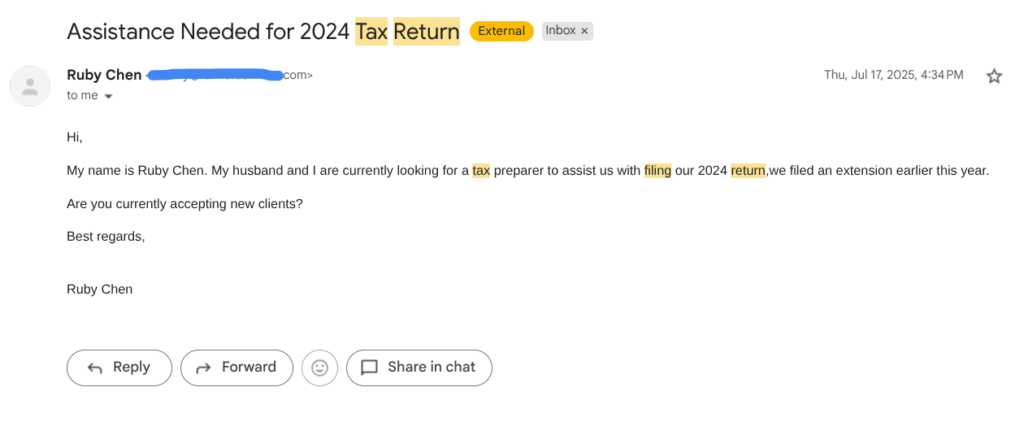Click the email subject "Assistance Needed for 2024"
Viewport: 1024px width, 422px height.
tap(208, 32)
